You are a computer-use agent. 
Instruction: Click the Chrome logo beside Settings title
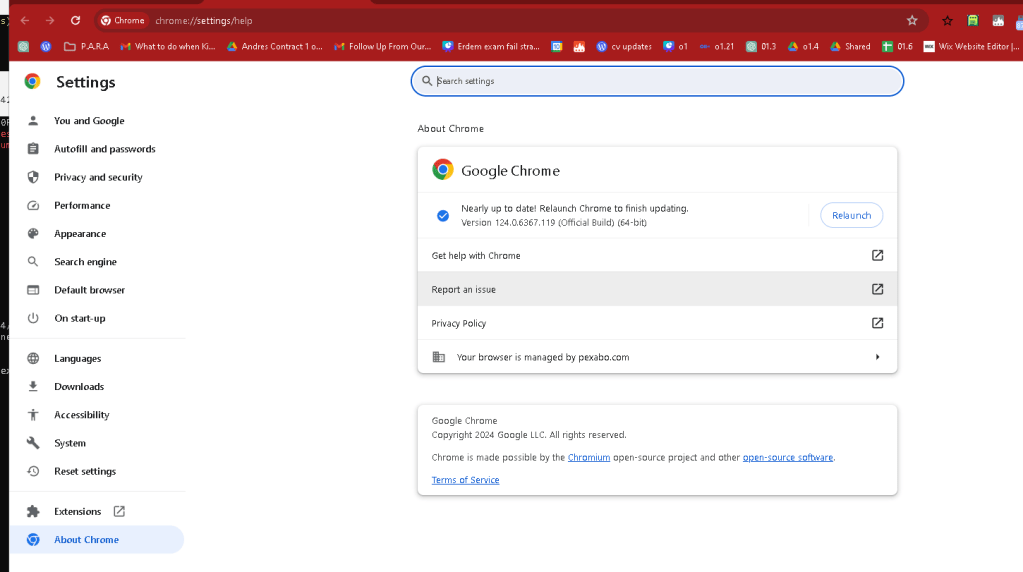click(x=32, y=82)
